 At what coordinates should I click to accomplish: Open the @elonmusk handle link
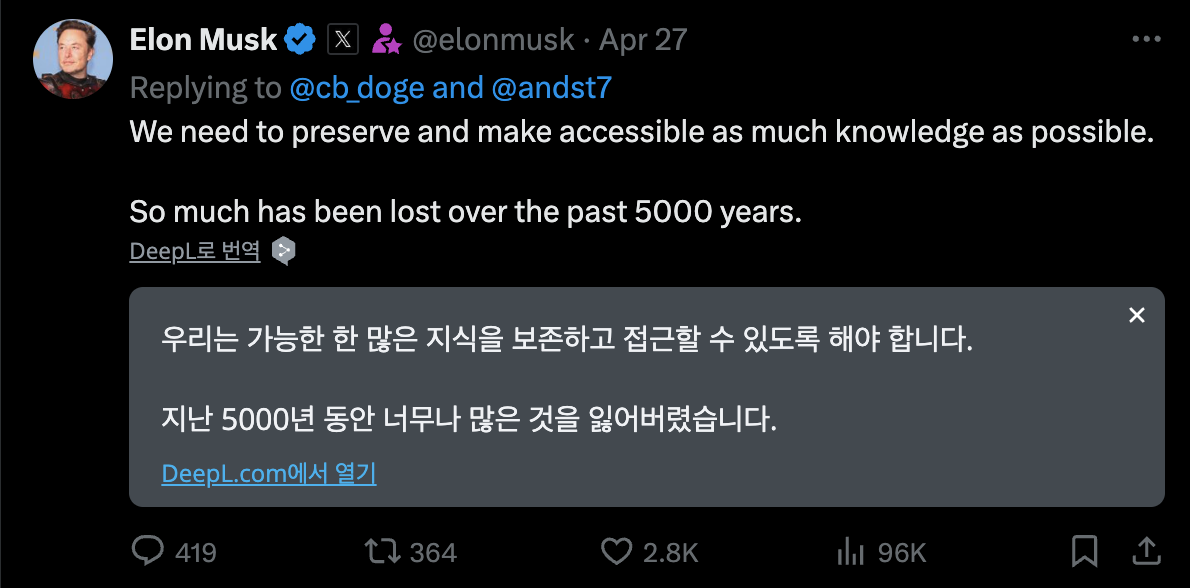pyautogui.click(x=494, y=39)
